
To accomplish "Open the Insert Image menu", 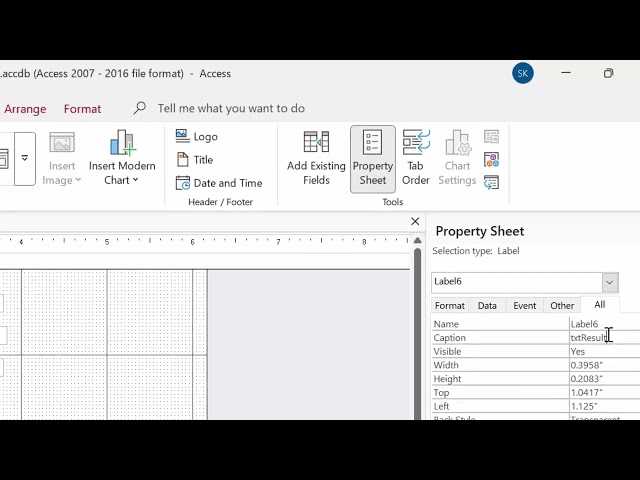I will 62,158.
